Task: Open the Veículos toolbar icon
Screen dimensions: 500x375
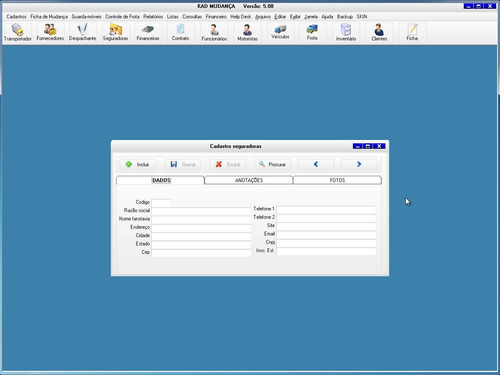Action: [x=280, y=32]
